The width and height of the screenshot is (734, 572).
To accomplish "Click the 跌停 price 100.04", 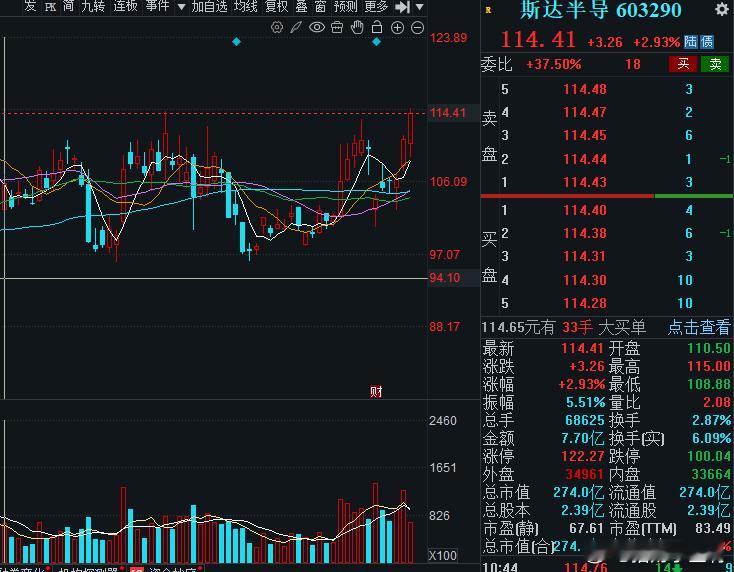I will pos(709,456).
